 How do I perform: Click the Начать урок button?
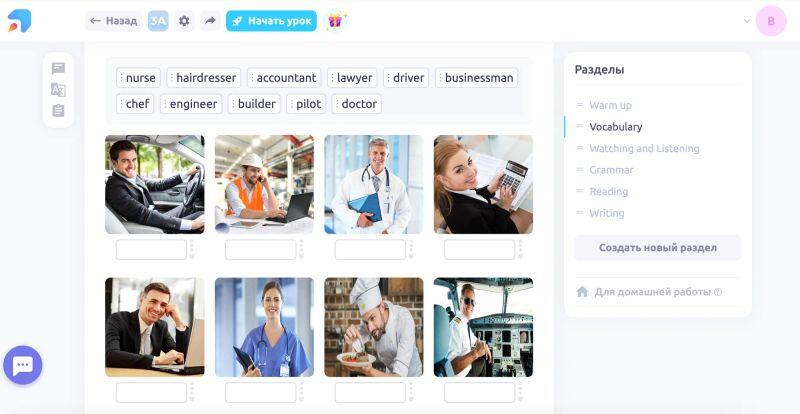click(271, 21)
